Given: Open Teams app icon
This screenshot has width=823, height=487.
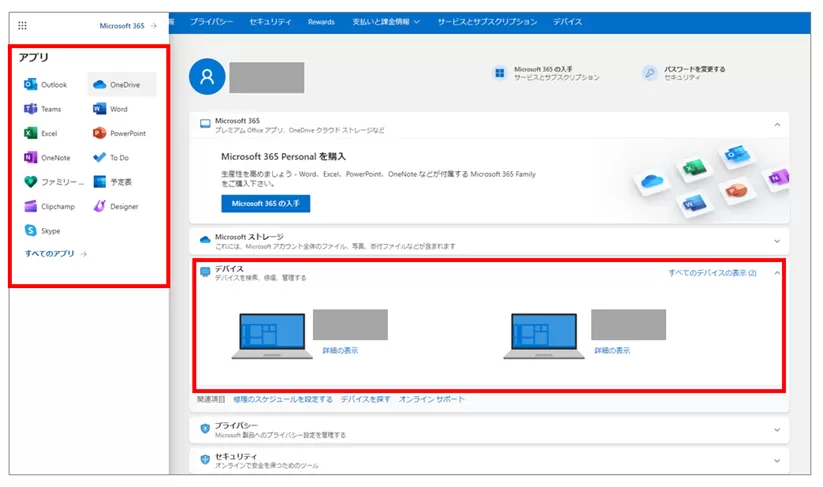Looking at the screenshot, I should (31, 109).
